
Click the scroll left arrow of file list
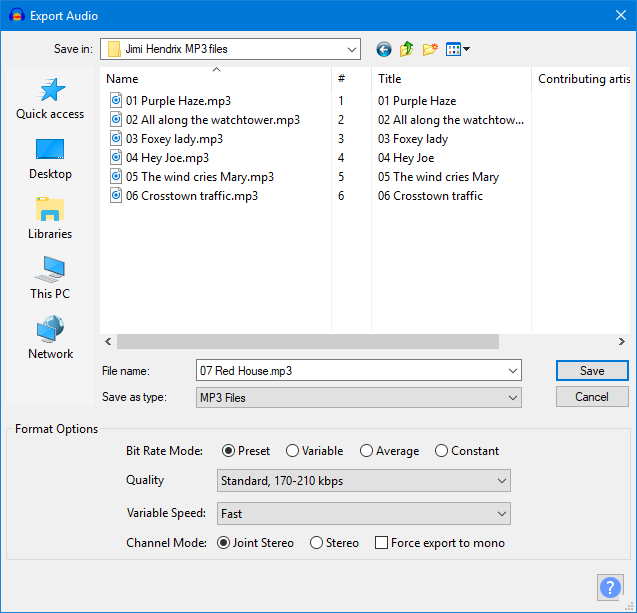tap(108, 341)
